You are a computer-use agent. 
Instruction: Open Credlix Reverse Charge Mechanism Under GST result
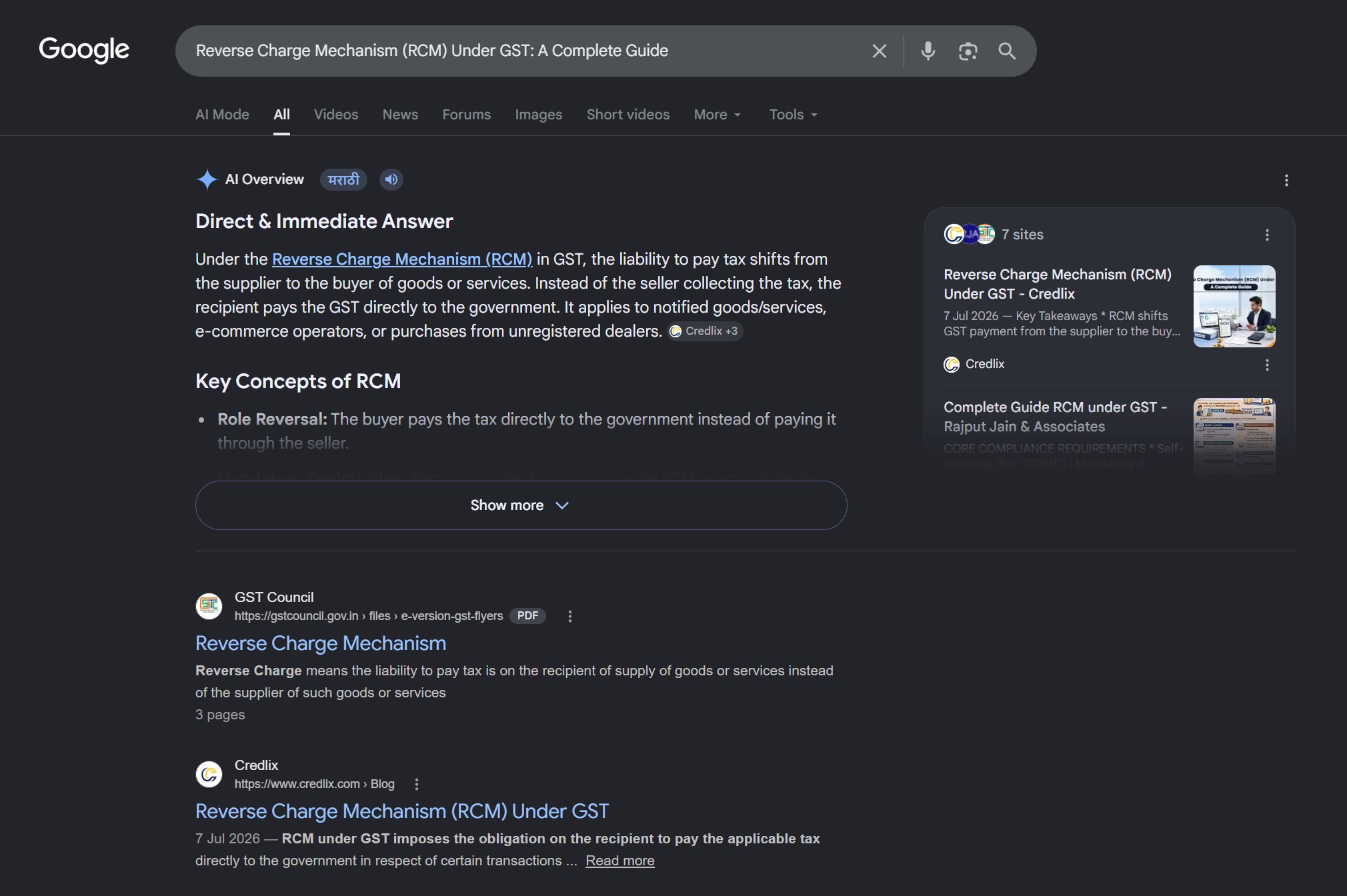pos(402,811)
